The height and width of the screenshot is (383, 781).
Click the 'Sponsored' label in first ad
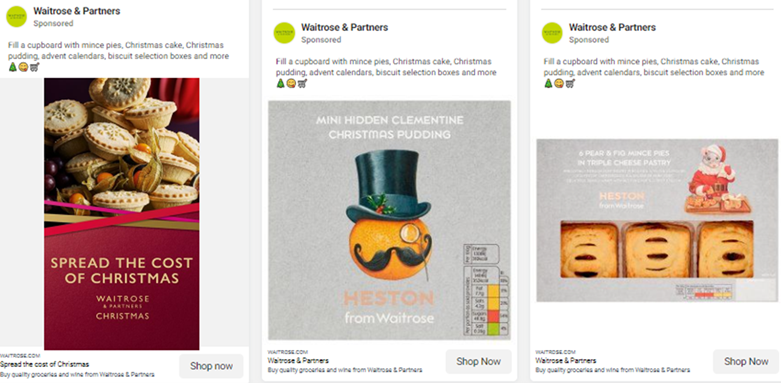(x=53, y=23)
